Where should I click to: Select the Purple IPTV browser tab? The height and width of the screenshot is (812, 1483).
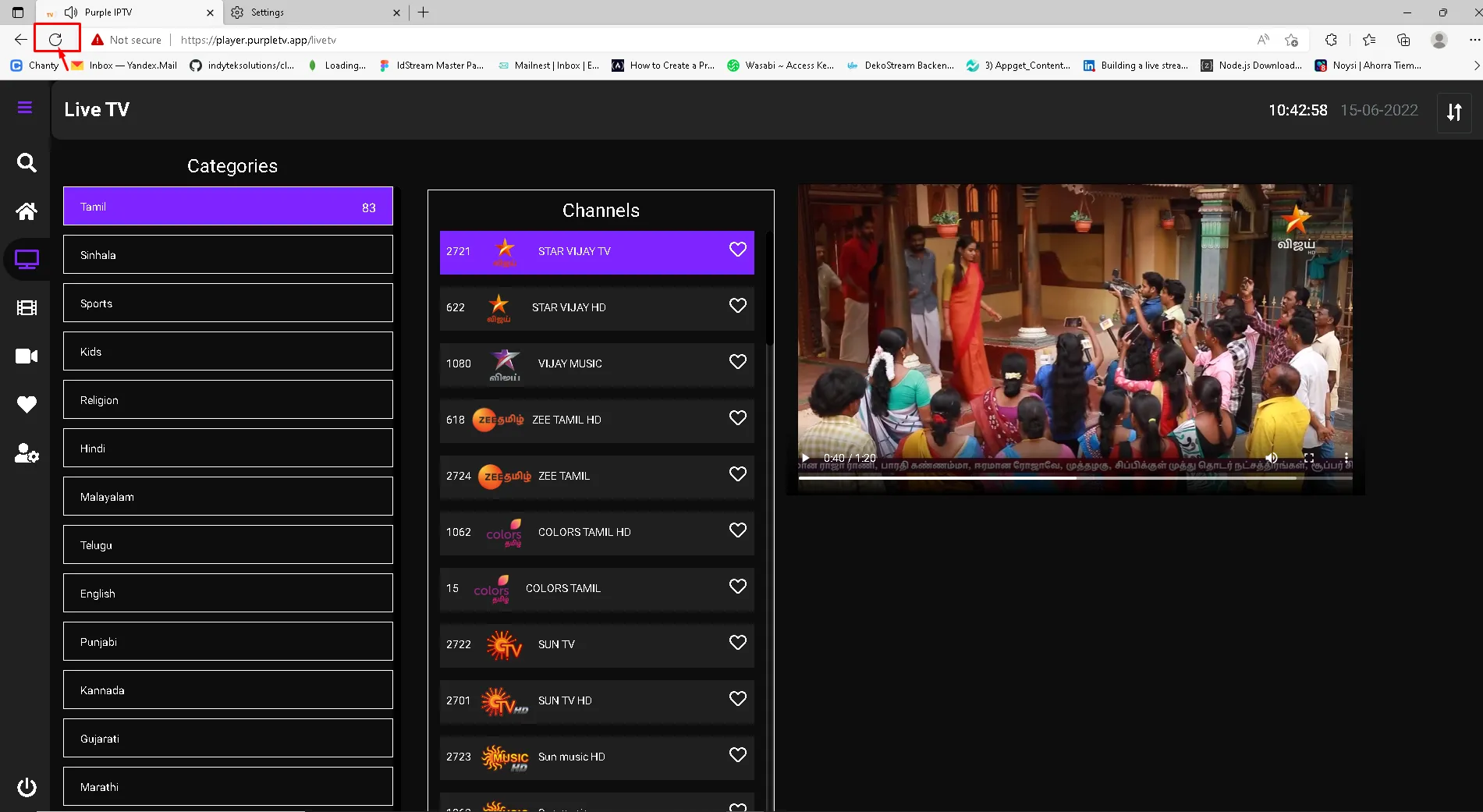tap(129, 12)
